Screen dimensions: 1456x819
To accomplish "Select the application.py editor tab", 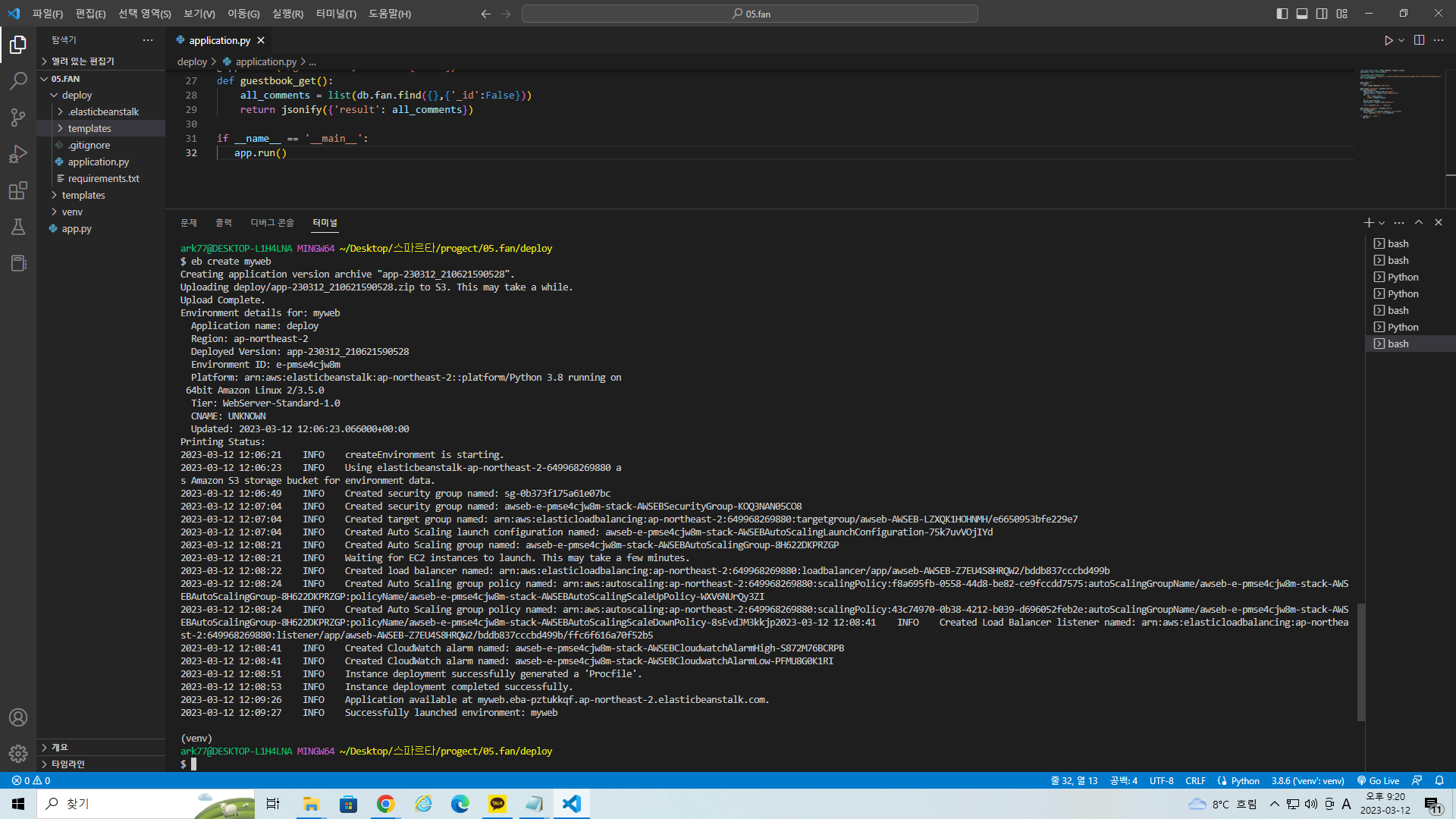I will coord(219,41).
